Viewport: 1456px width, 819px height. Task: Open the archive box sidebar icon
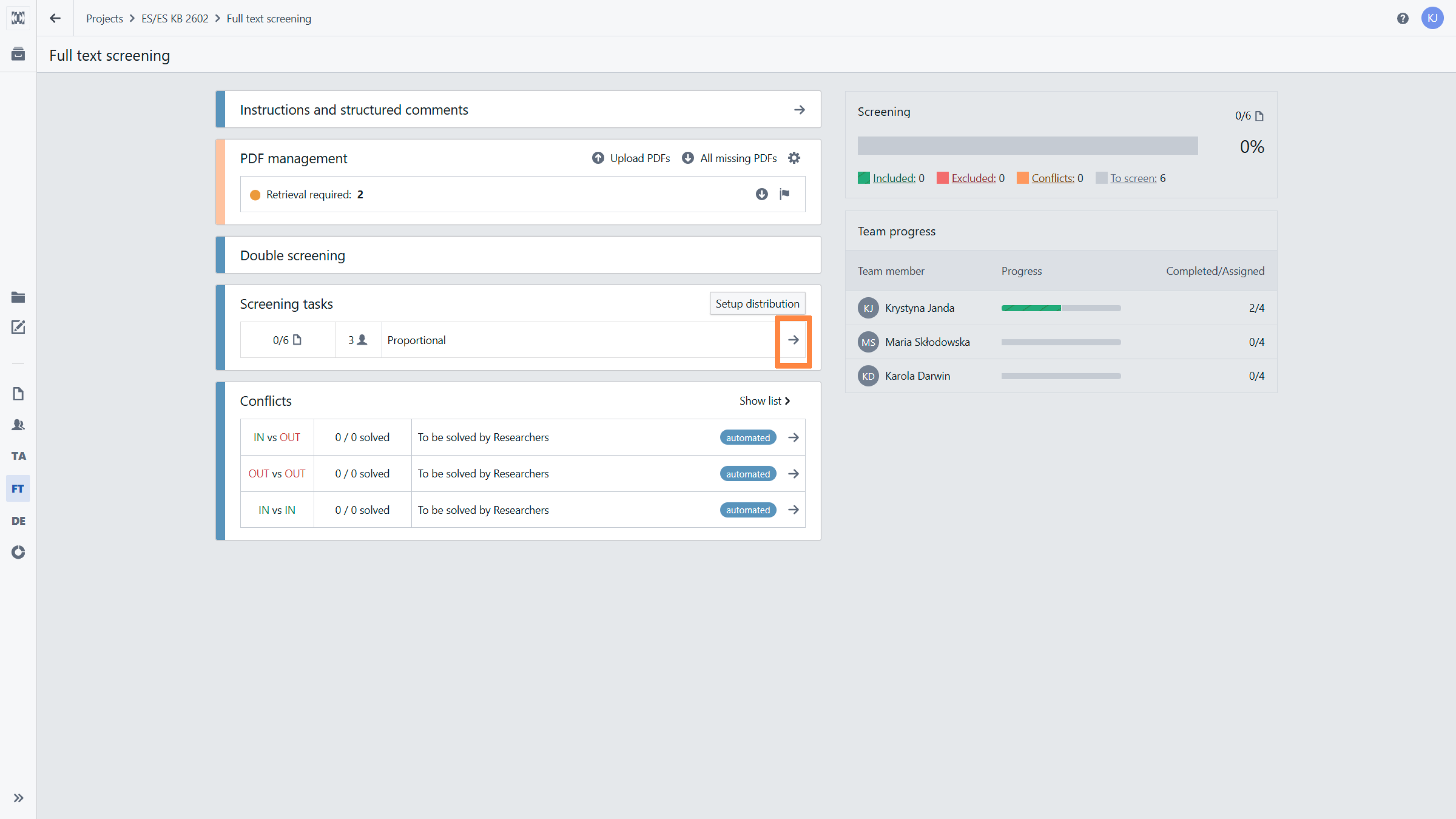click(18, 54)
